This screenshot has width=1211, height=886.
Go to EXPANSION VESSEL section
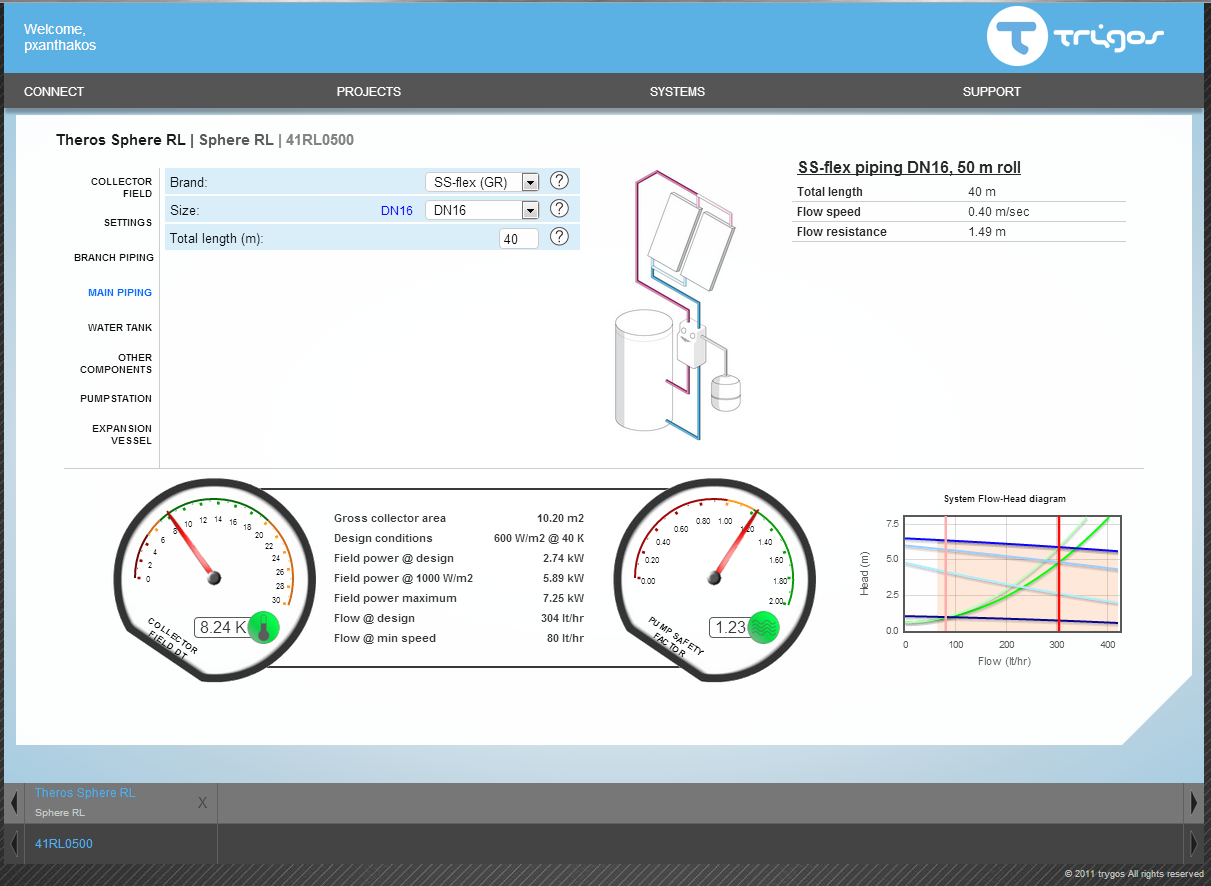click(x=123, y=434)
